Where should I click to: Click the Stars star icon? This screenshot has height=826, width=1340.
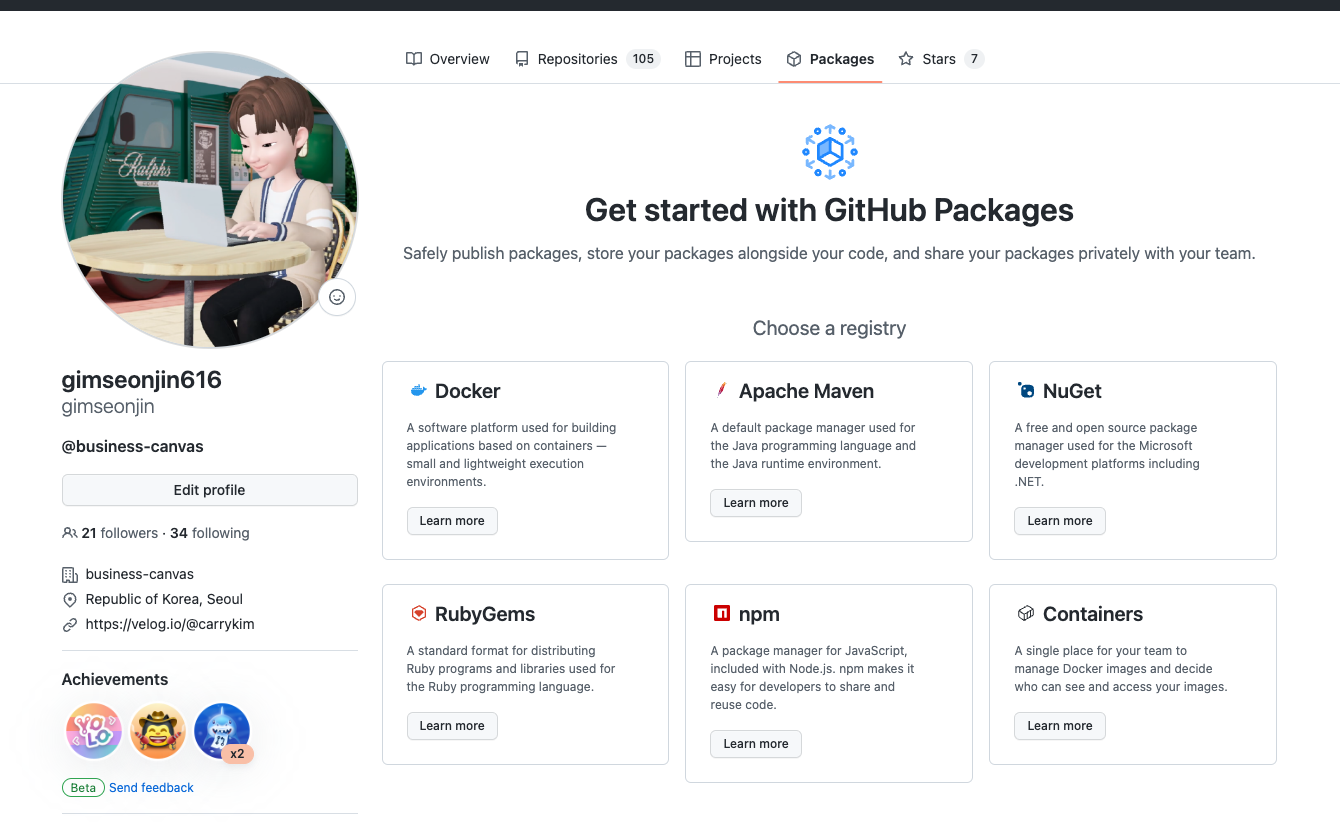906,59
